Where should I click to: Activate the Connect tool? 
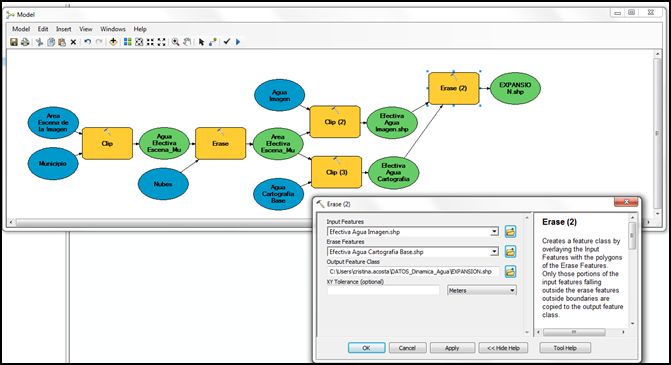213,42
